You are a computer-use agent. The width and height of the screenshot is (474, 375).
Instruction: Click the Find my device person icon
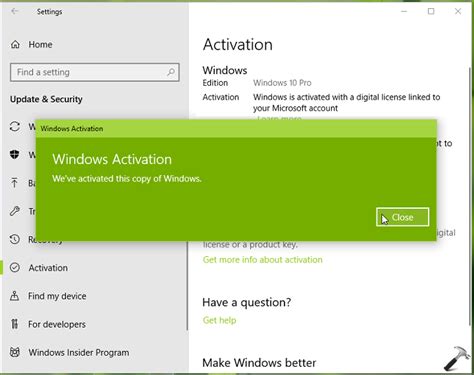(15, 296)
